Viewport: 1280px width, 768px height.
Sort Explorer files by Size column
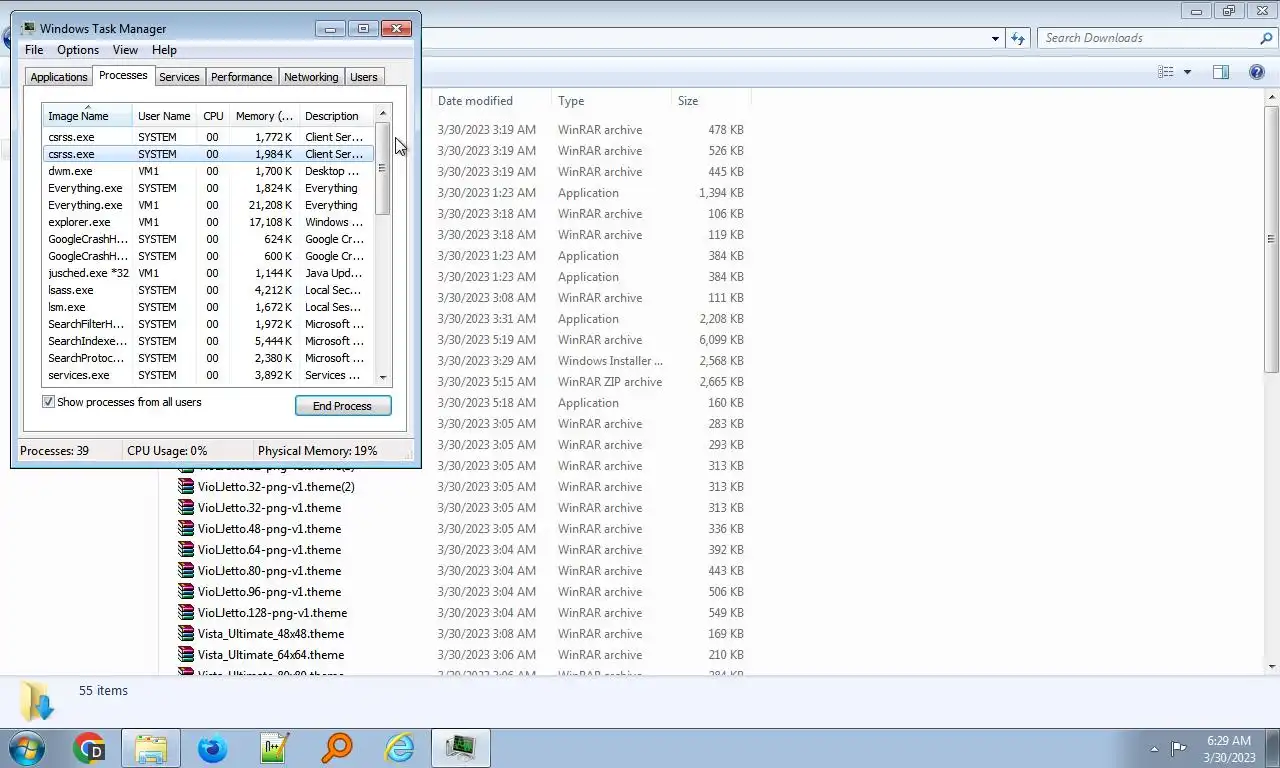click(x=711, y=101)
